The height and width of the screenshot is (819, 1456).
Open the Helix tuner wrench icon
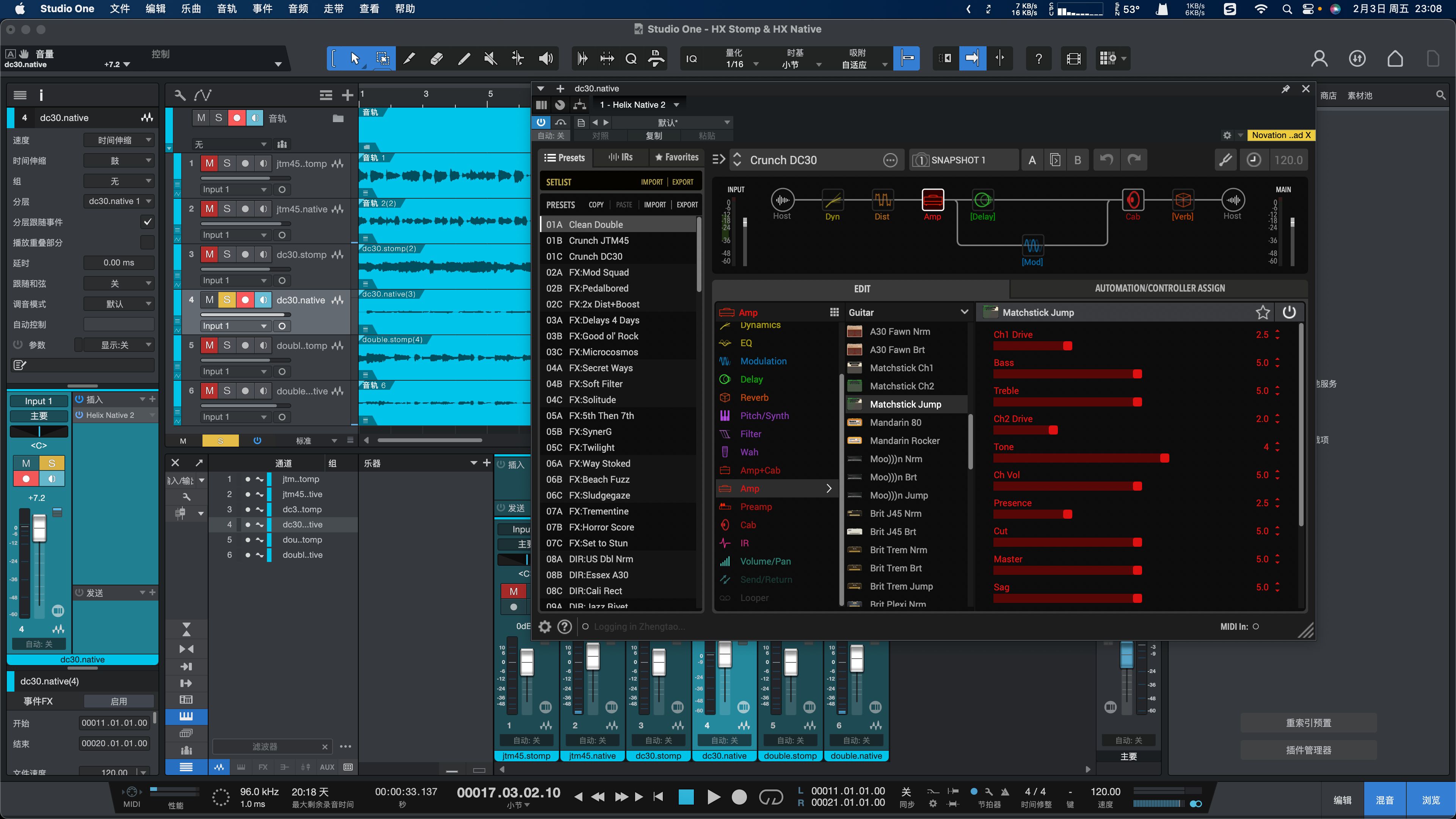1225,160
